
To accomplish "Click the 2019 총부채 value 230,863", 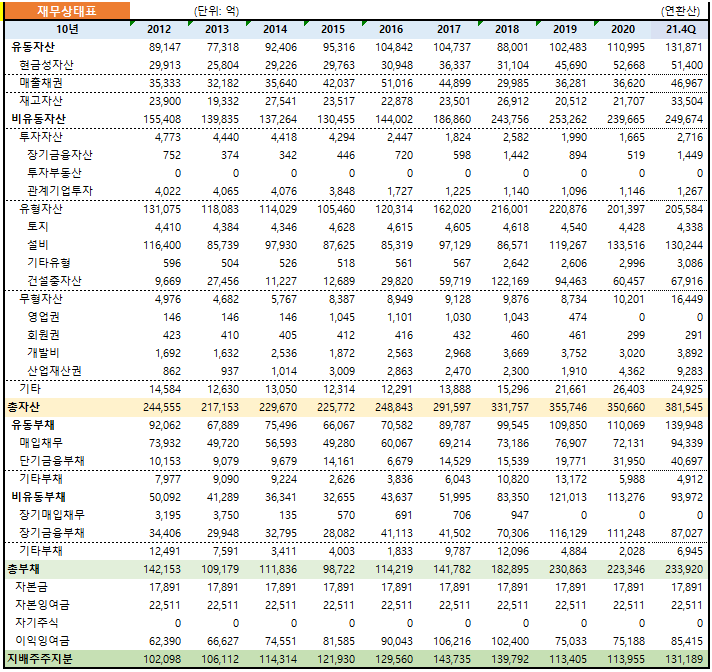I will (x=568, y=569).
